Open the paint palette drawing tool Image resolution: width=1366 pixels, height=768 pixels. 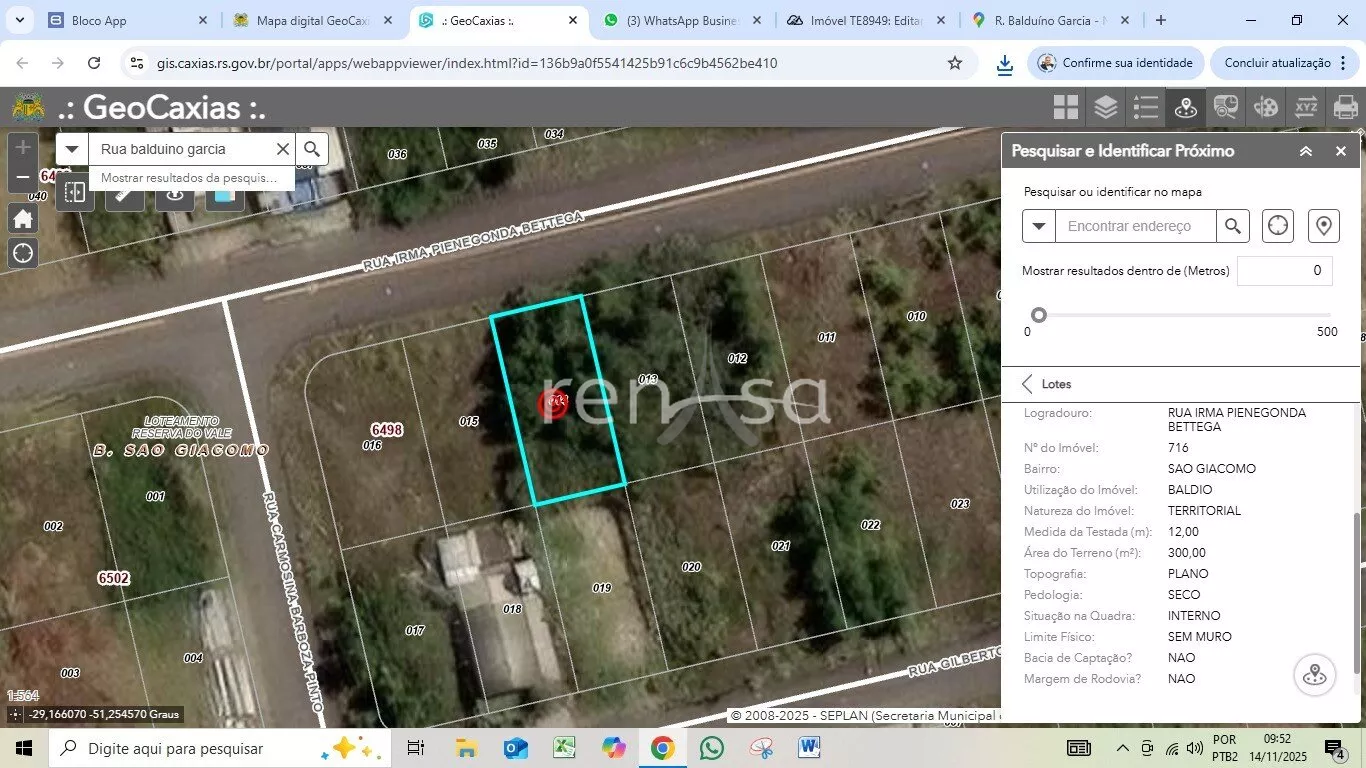(x=1266, y=107)
